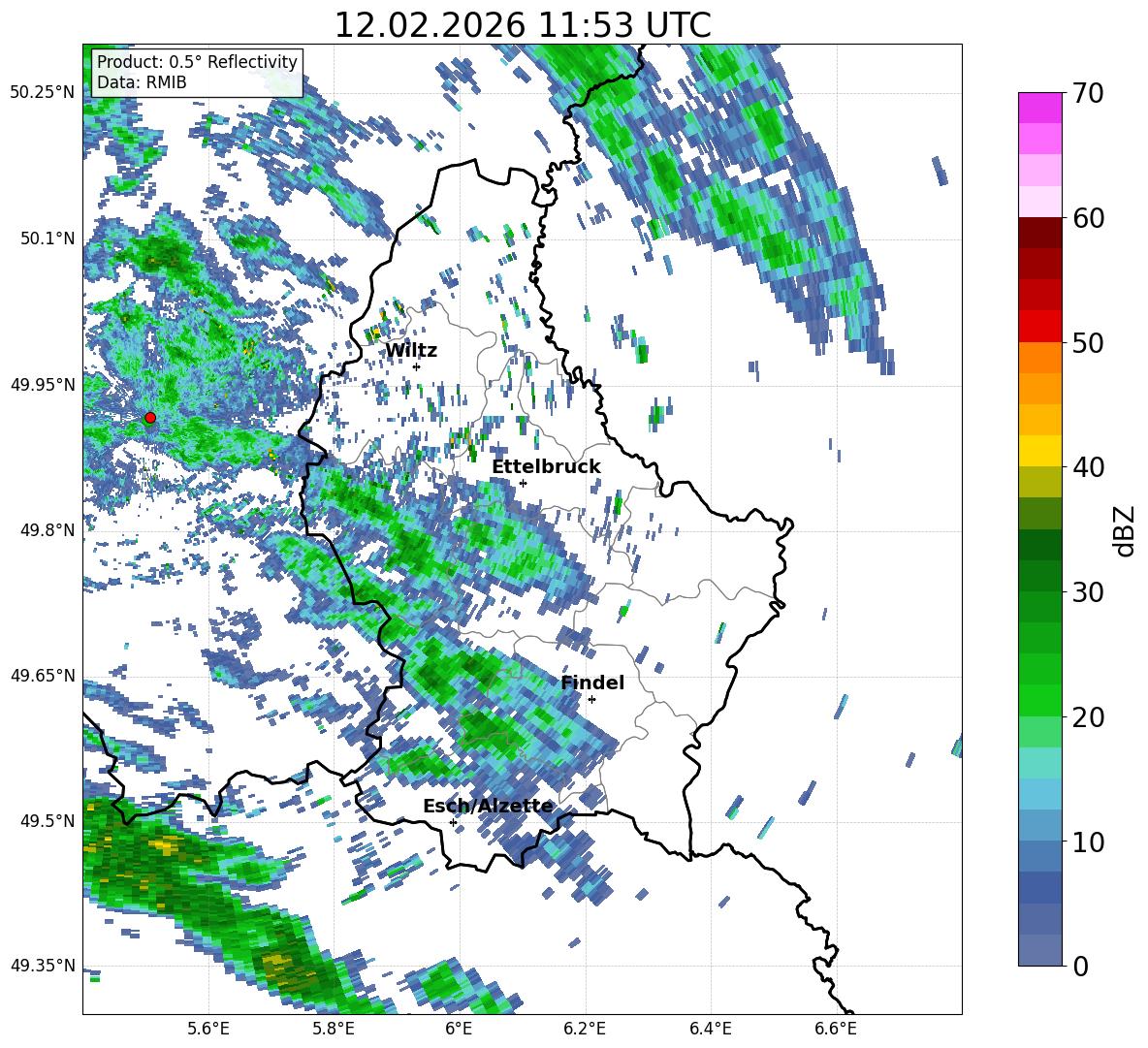Click the cross marker below Wiltz
The width and height of the screenshot is (1148, 1048).
[417, 366]
